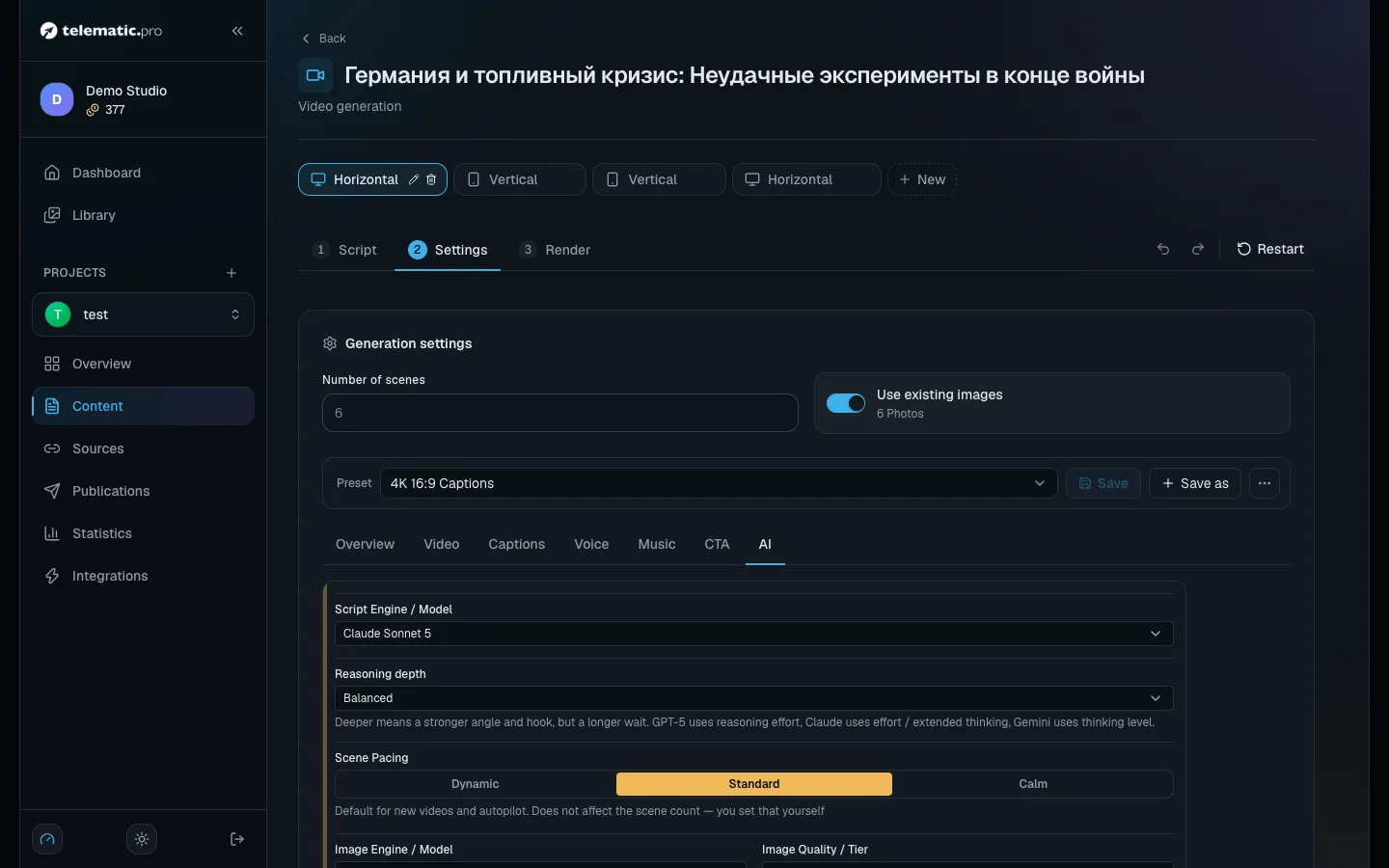Disable Use existing images switch
Image resolution: width=1389 pixels, height=868 pixels.
pyautogui.click(x=846, y=403)
